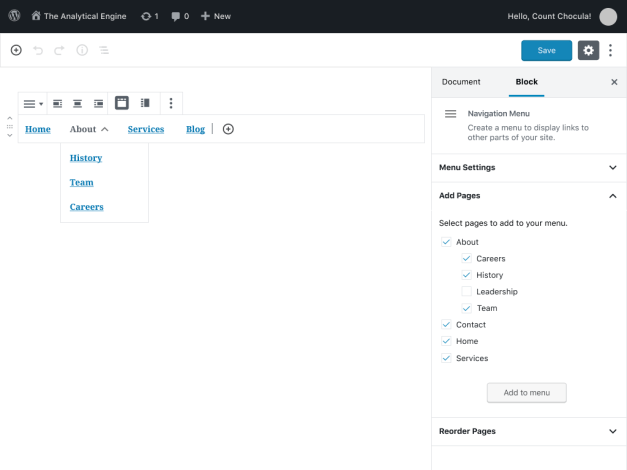Screen dimensions: 627x470
Task: Click the WordPress logo icon
Action: click(14, 16)
